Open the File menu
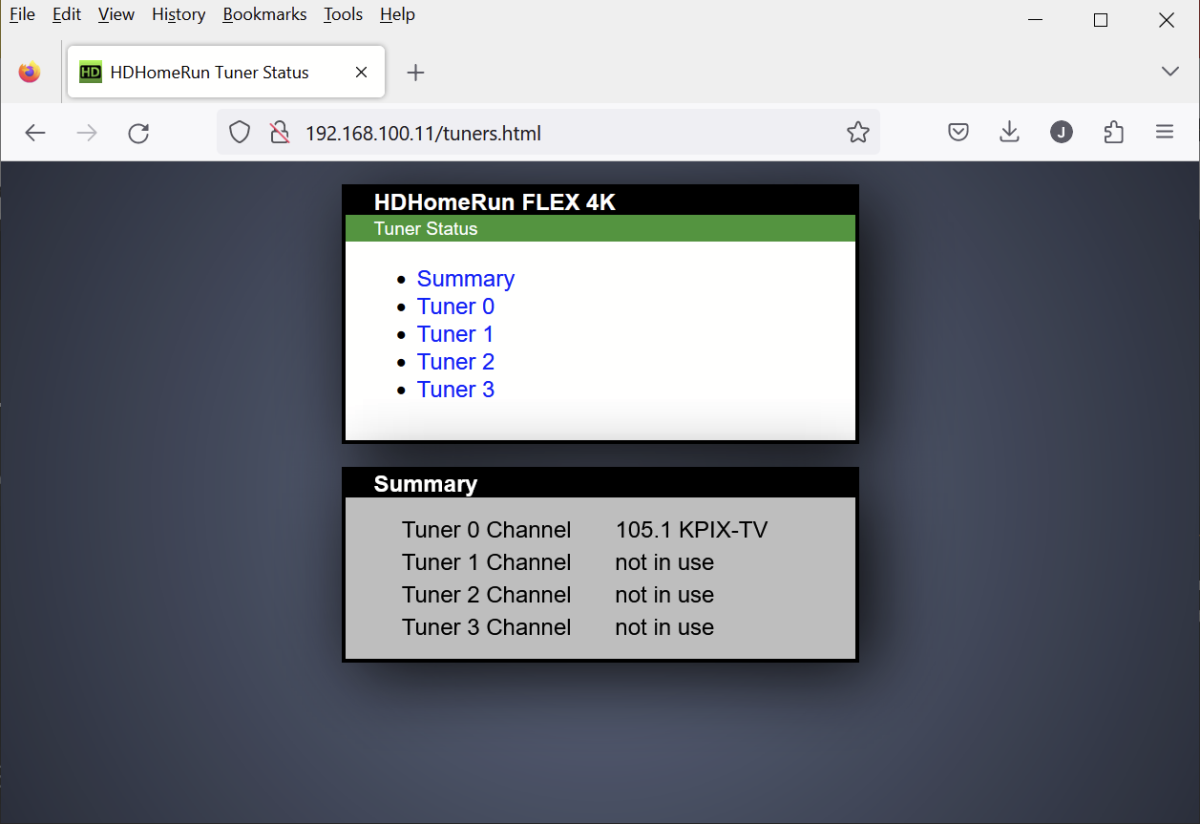 22,15
